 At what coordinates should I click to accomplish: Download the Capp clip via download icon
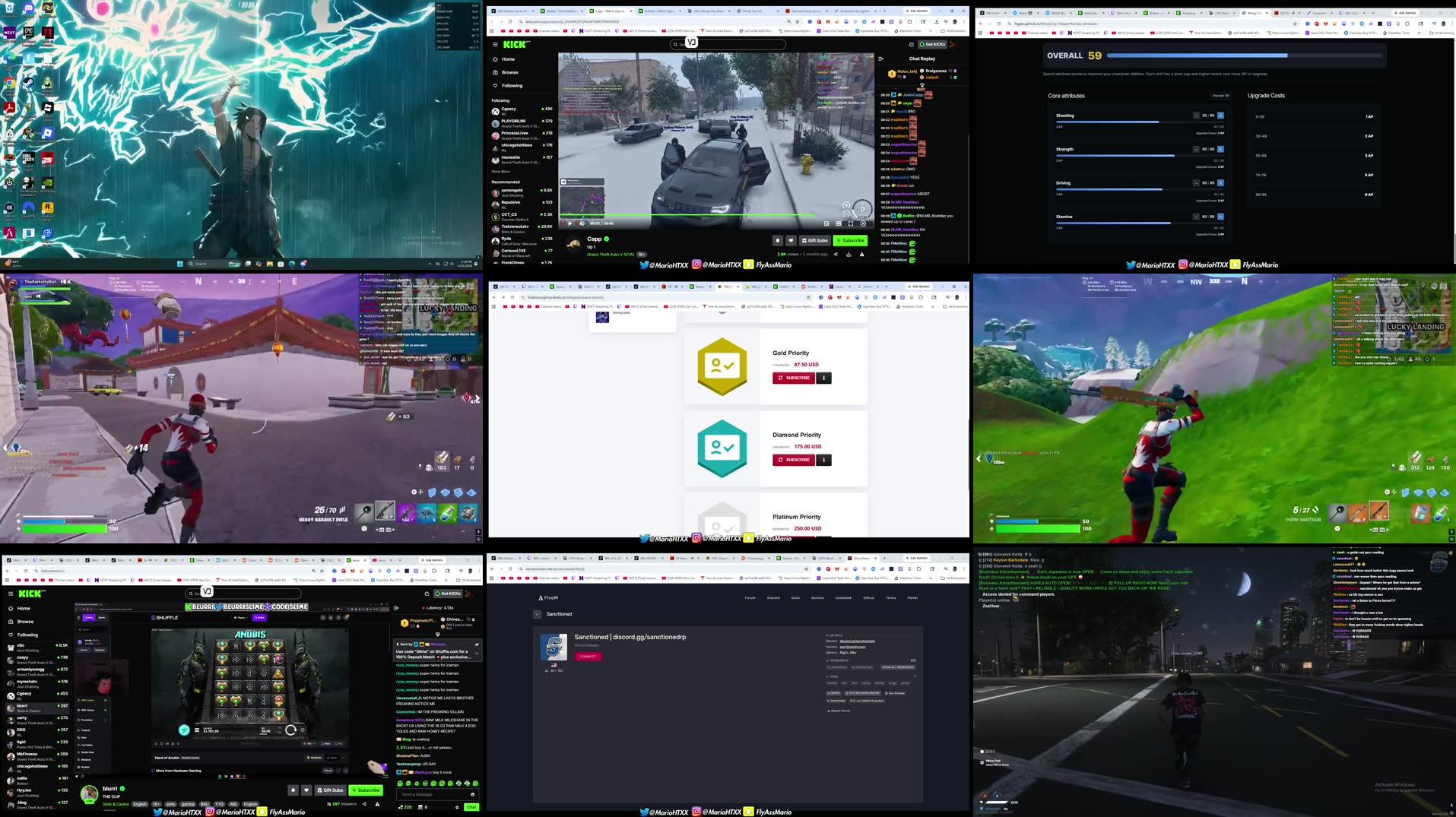[x=849, y=255]
